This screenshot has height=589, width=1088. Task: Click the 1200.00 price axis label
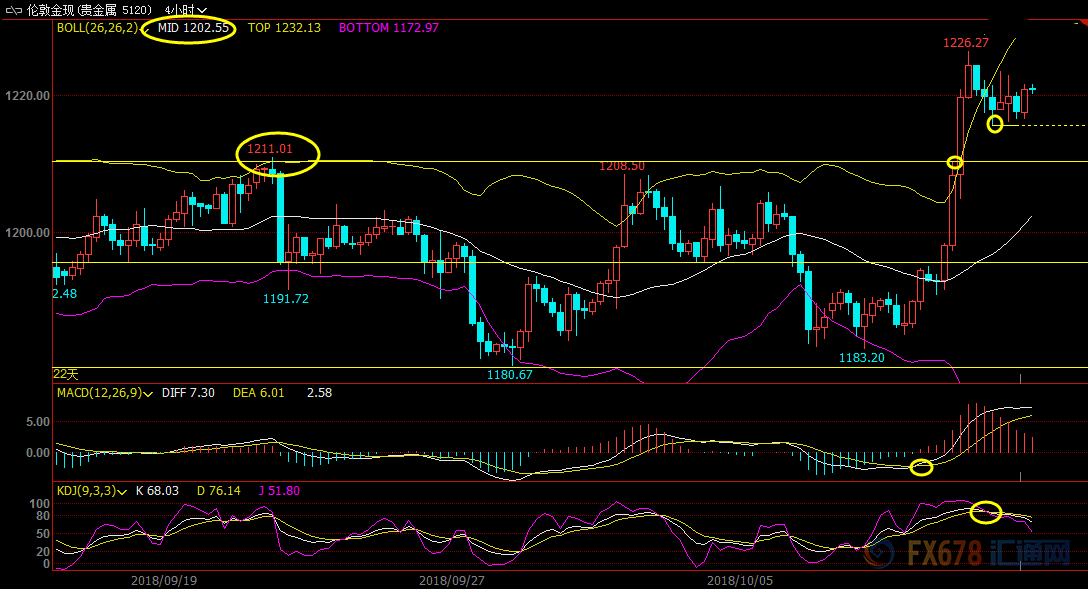(28, 233)
